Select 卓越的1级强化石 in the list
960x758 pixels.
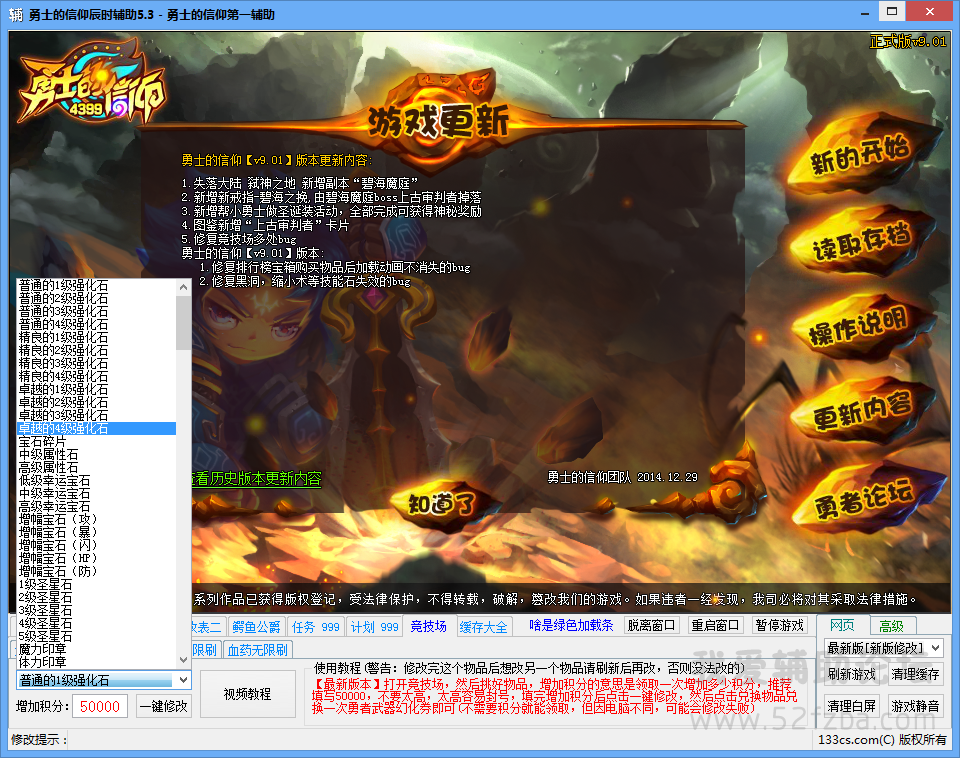tap(96, 389)
